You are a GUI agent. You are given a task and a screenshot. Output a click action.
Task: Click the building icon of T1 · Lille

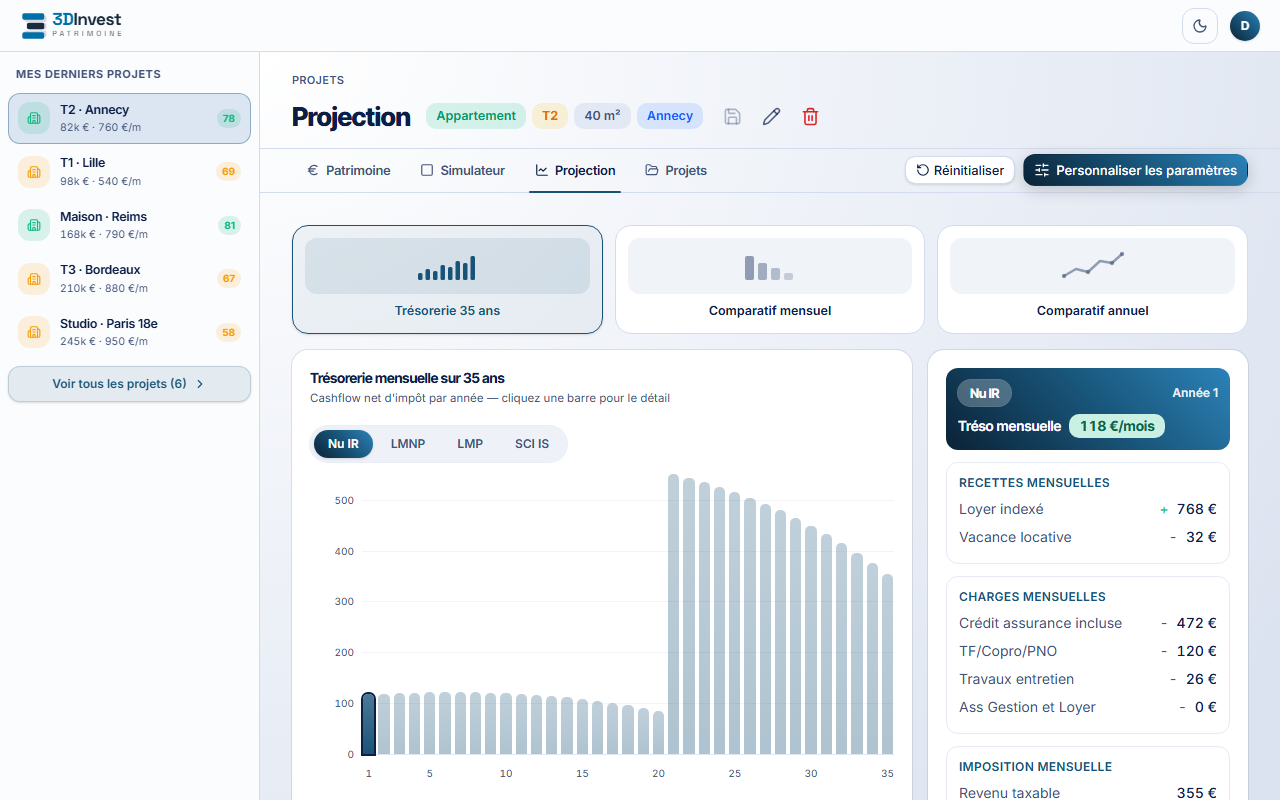tap(34, 172)
